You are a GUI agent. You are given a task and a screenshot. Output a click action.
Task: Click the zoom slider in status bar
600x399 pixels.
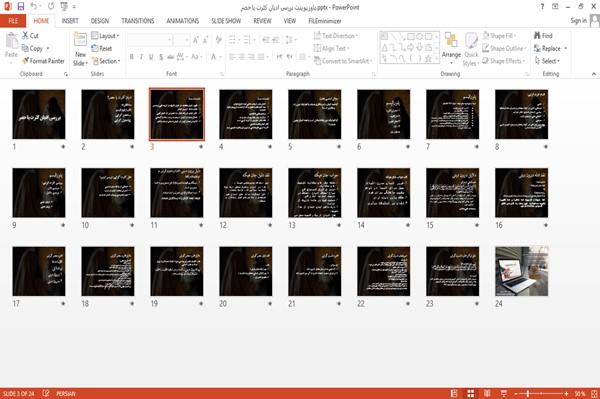point(541,393)
